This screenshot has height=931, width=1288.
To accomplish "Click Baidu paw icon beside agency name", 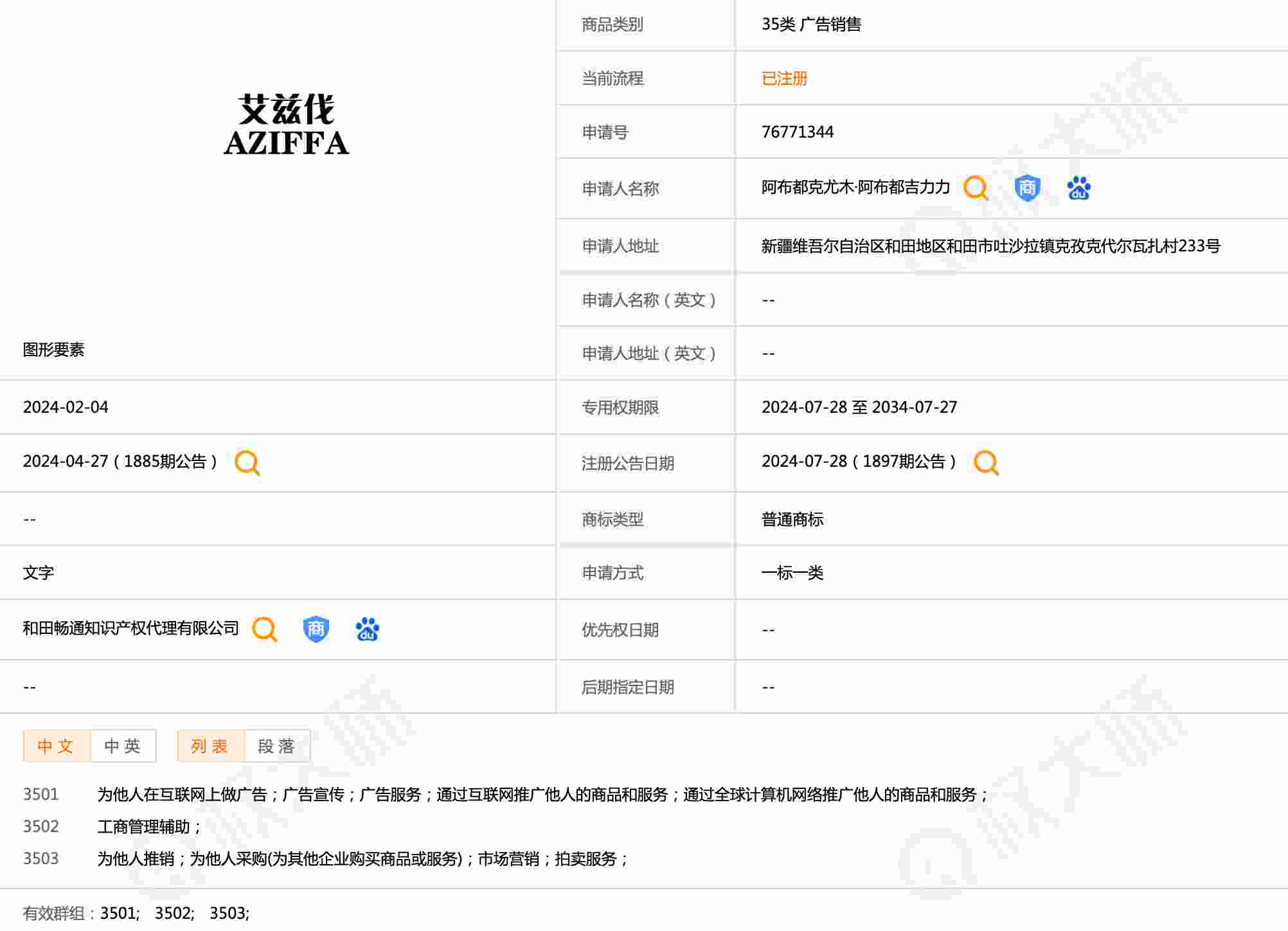I will [367, 629].
